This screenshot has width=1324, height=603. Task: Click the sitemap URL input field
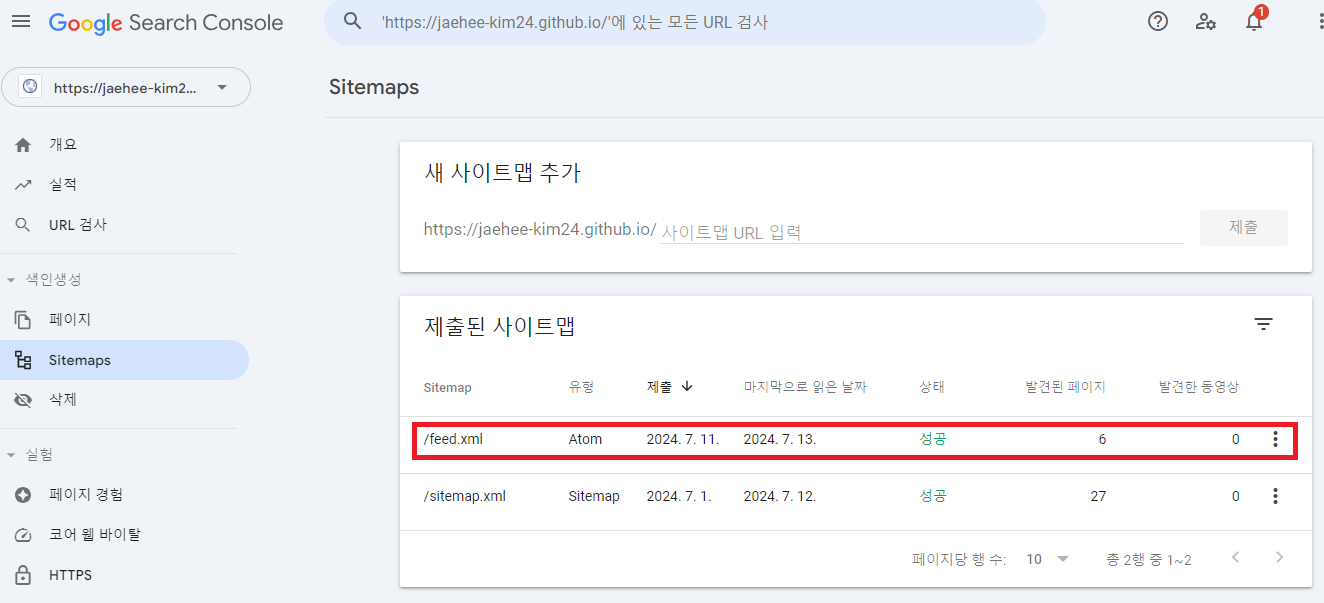pyautogui.click(x=922, y=231)
